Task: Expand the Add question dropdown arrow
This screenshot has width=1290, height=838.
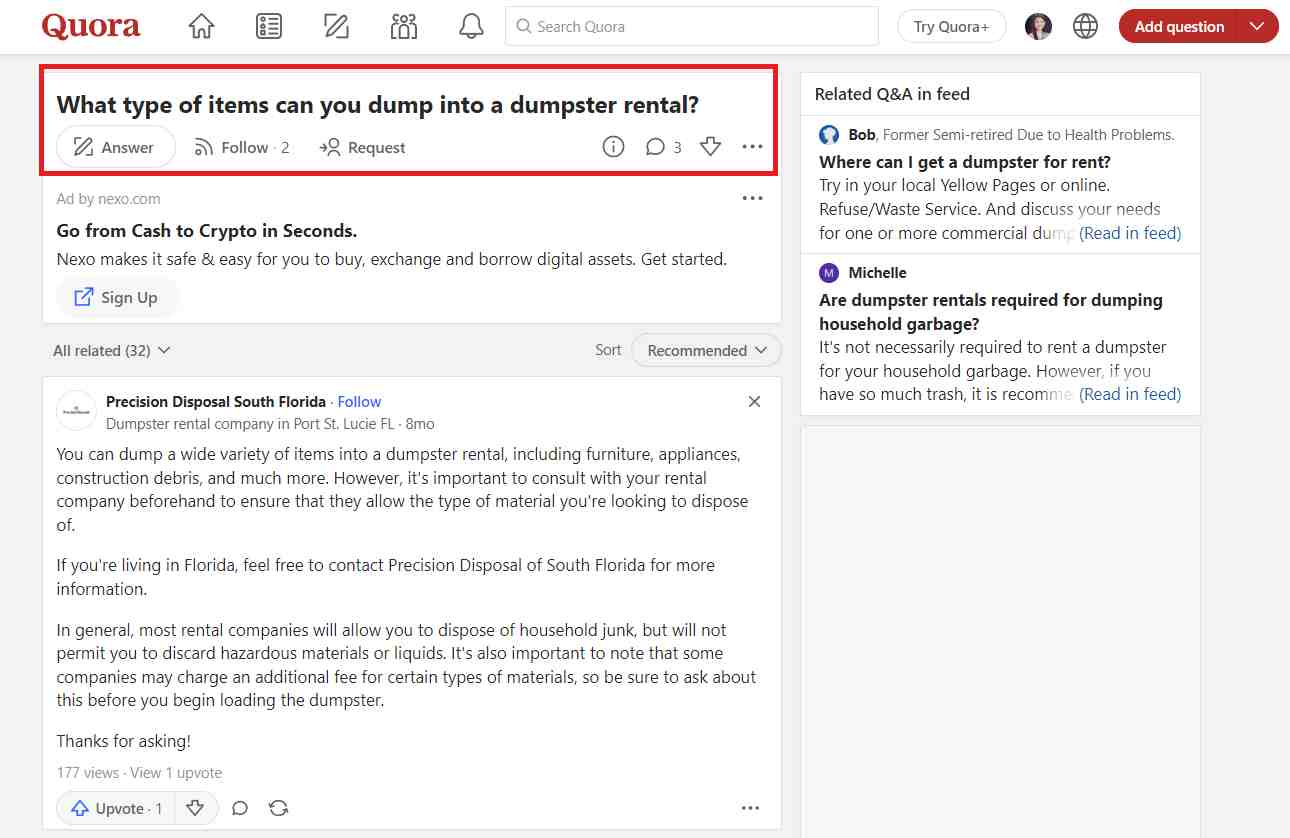Action: [1257, 27]
